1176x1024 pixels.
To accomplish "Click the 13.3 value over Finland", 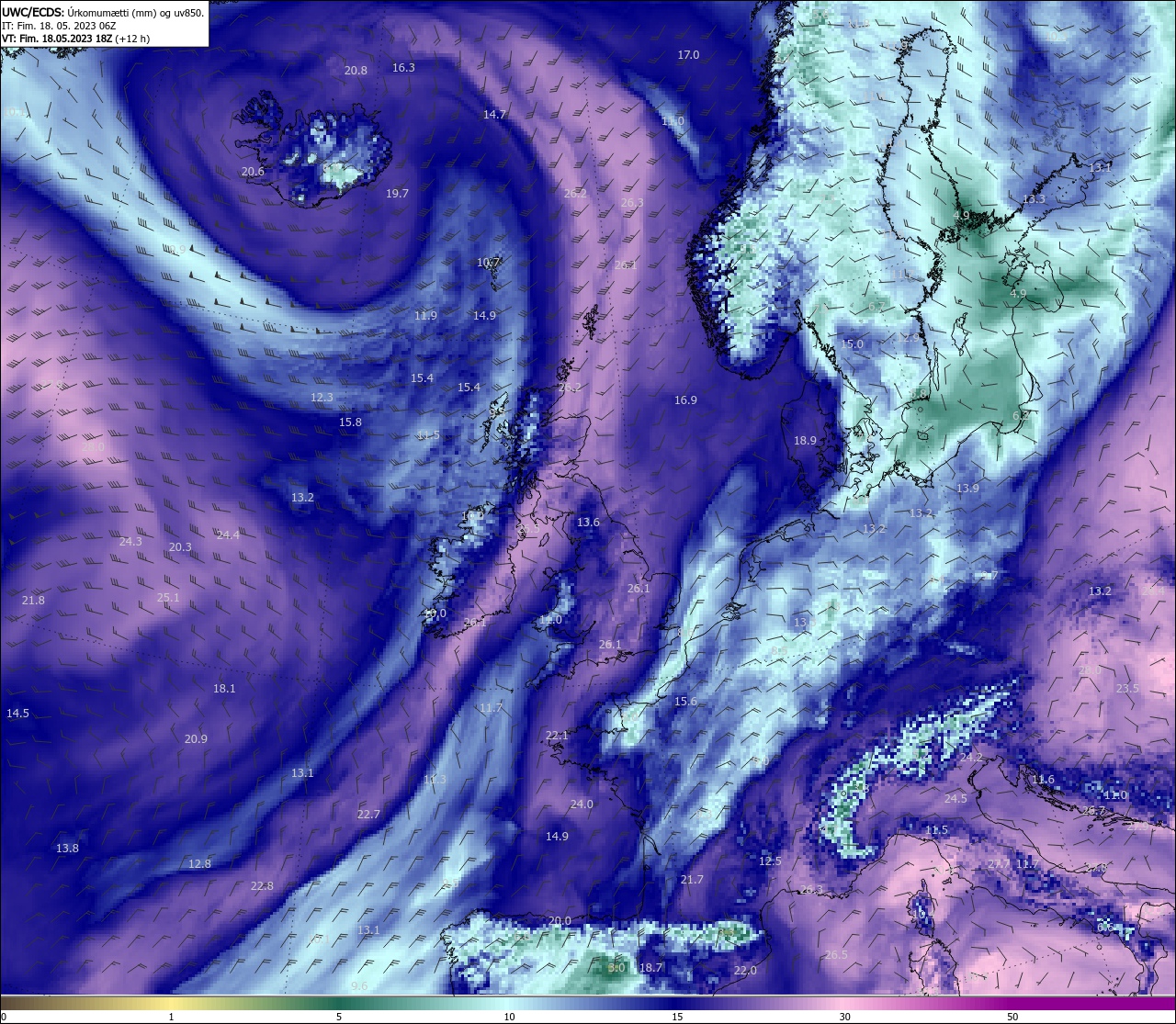I will pyautogui.click(x=1034, y=199).
